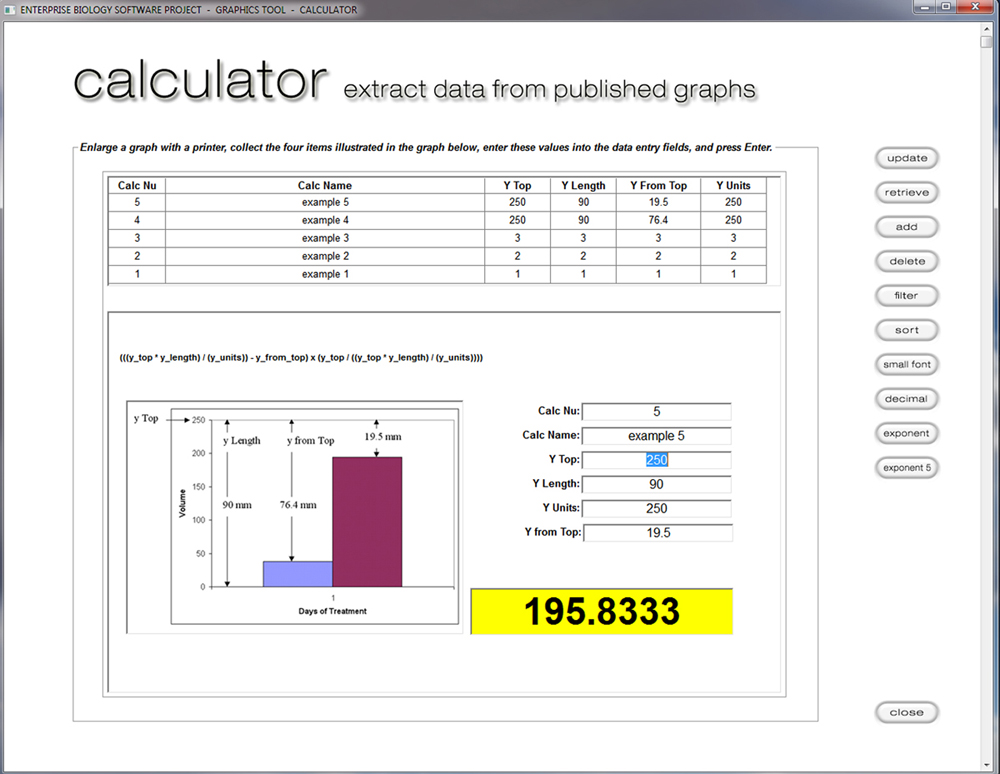Click the update button
The height and width of the screenshot is (774, 1000).
click(x=906, y=158)
